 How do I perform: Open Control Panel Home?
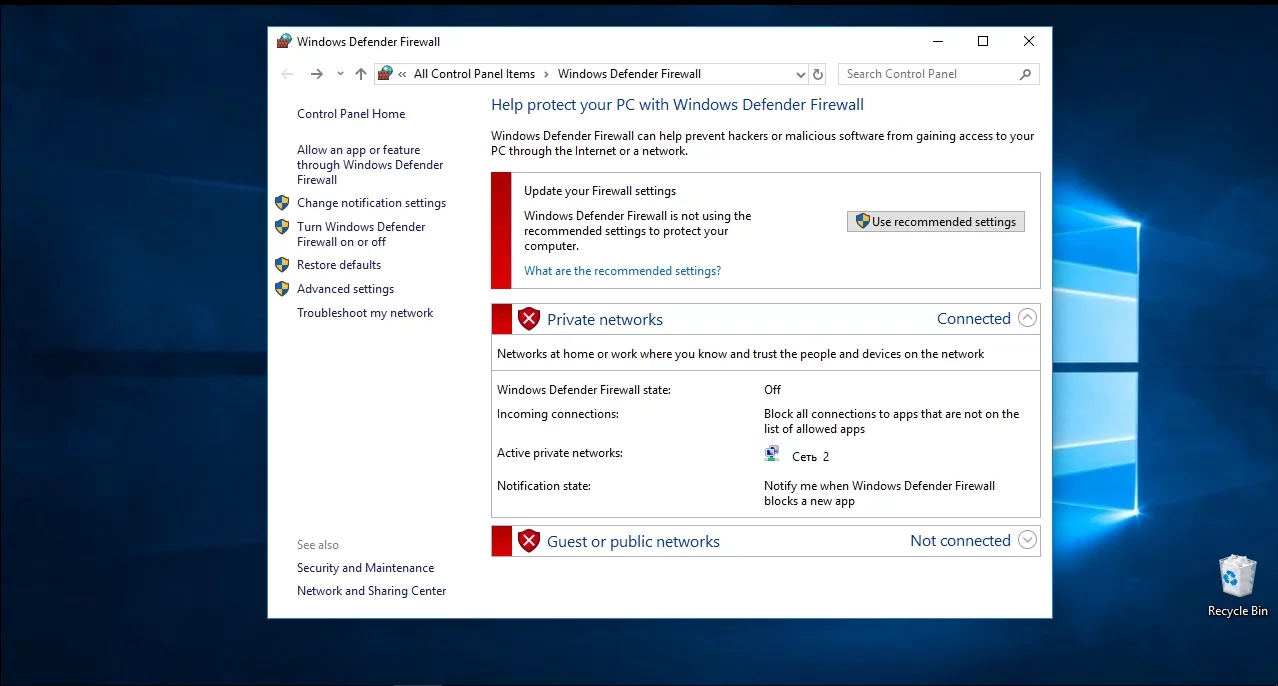(x=351, y=114)
